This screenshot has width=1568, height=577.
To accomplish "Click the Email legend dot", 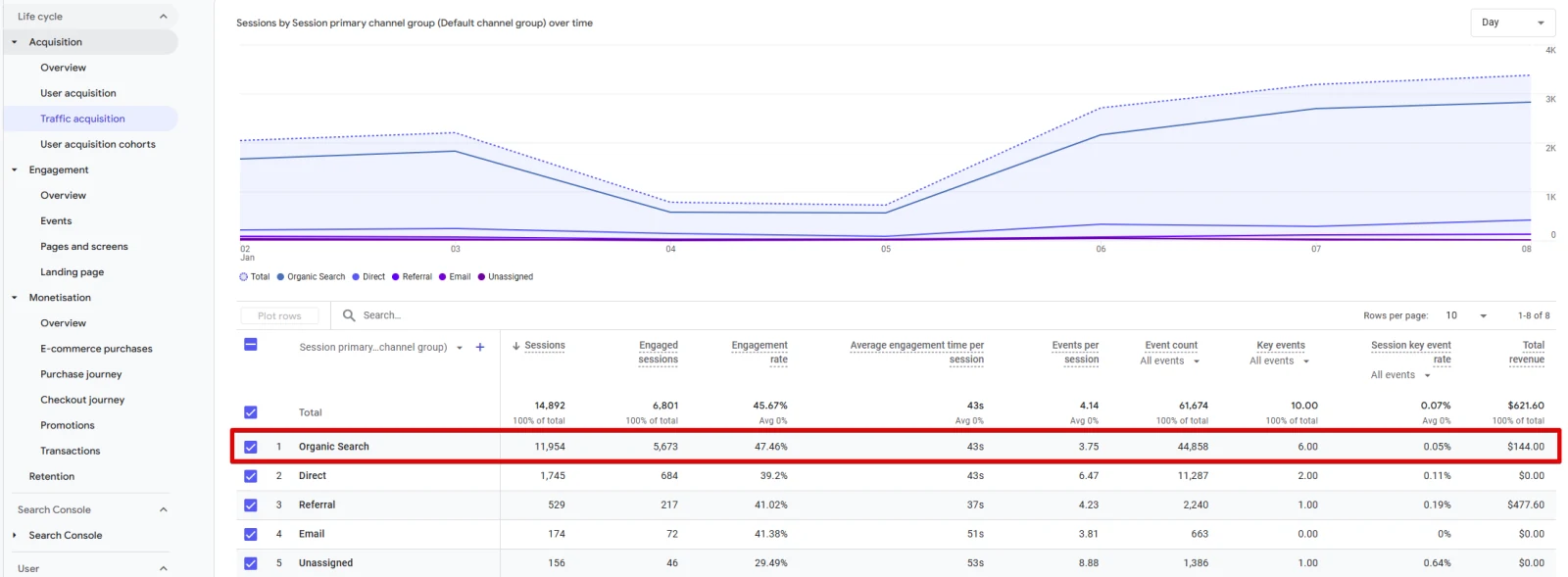I will click(x=443, y=277).
